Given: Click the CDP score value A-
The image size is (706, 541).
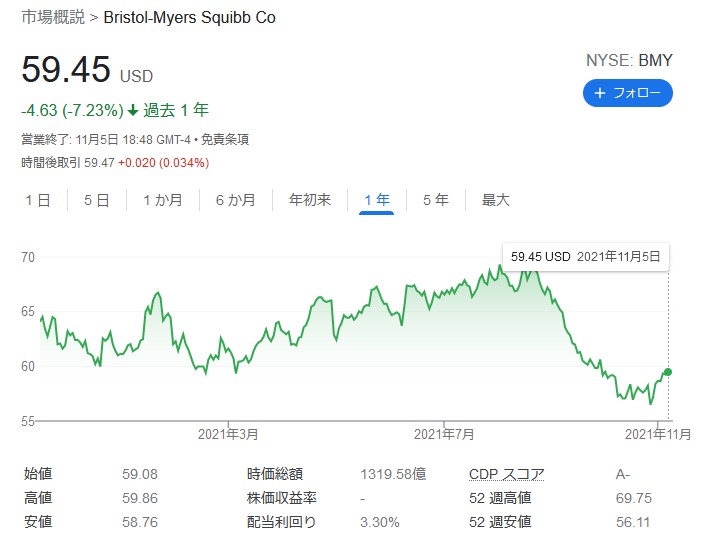Looking at the screenshot, I should click(x=623, y=474).
